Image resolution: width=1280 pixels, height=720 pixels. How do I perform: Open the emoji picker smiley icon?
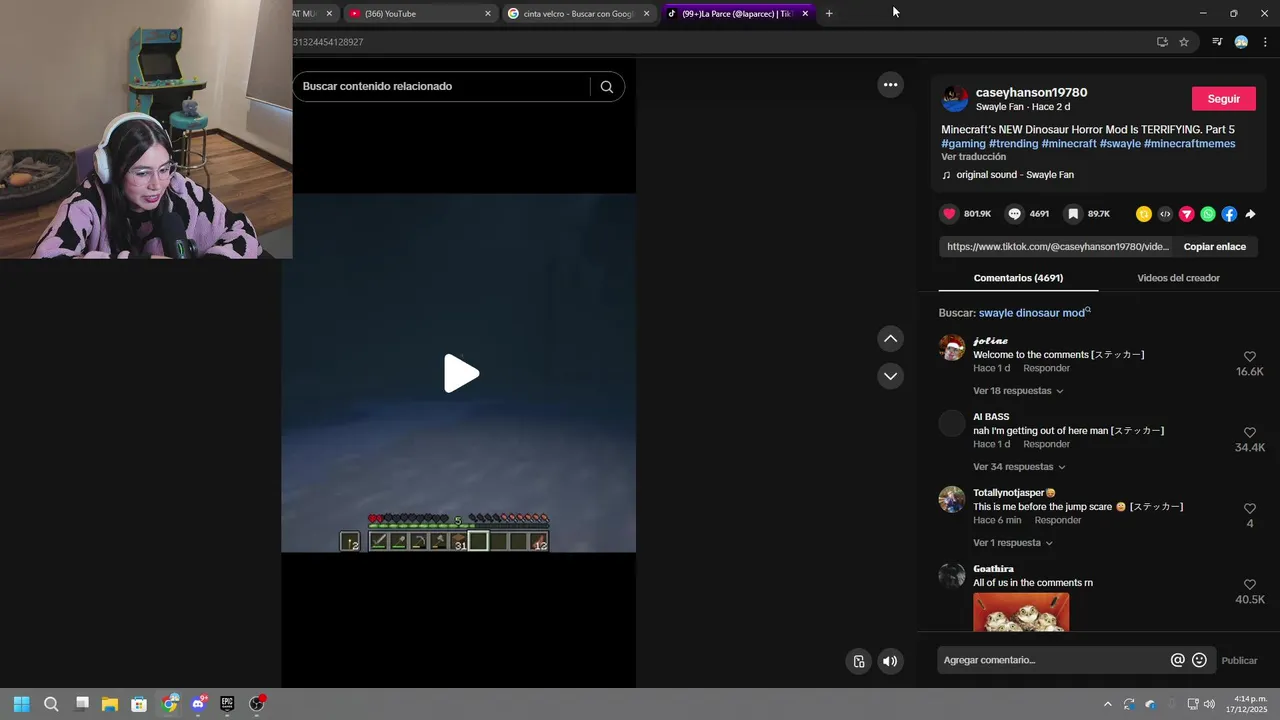pos(1199,660)
